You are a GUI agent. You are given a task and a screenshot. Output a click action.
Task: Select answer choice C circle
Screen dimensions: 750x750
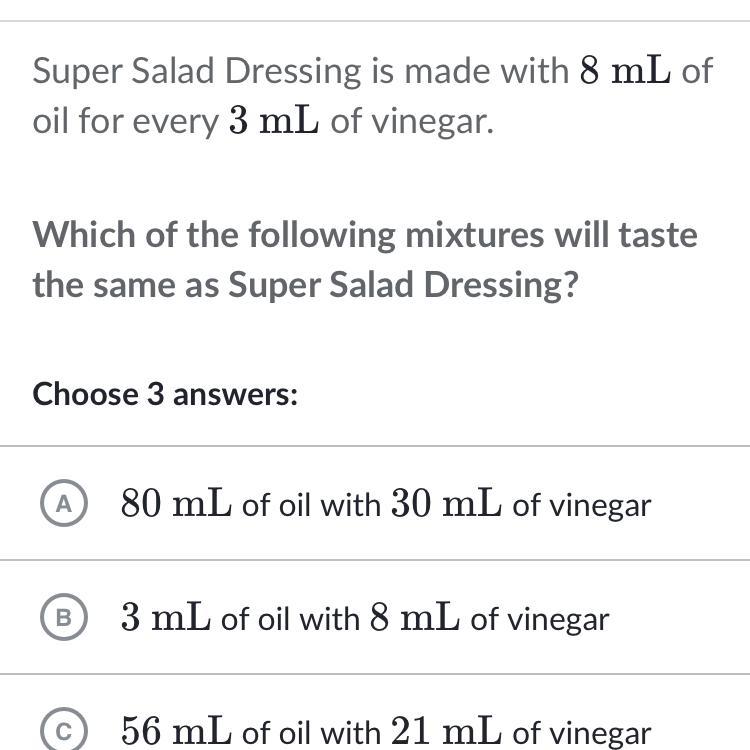pyautogui.click(x=64, y=733)
